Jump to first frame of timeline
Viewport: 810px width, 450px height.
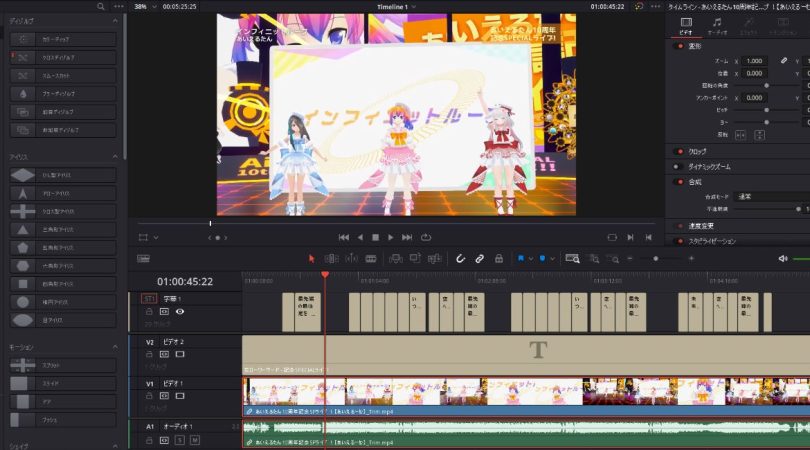[344, 237]
